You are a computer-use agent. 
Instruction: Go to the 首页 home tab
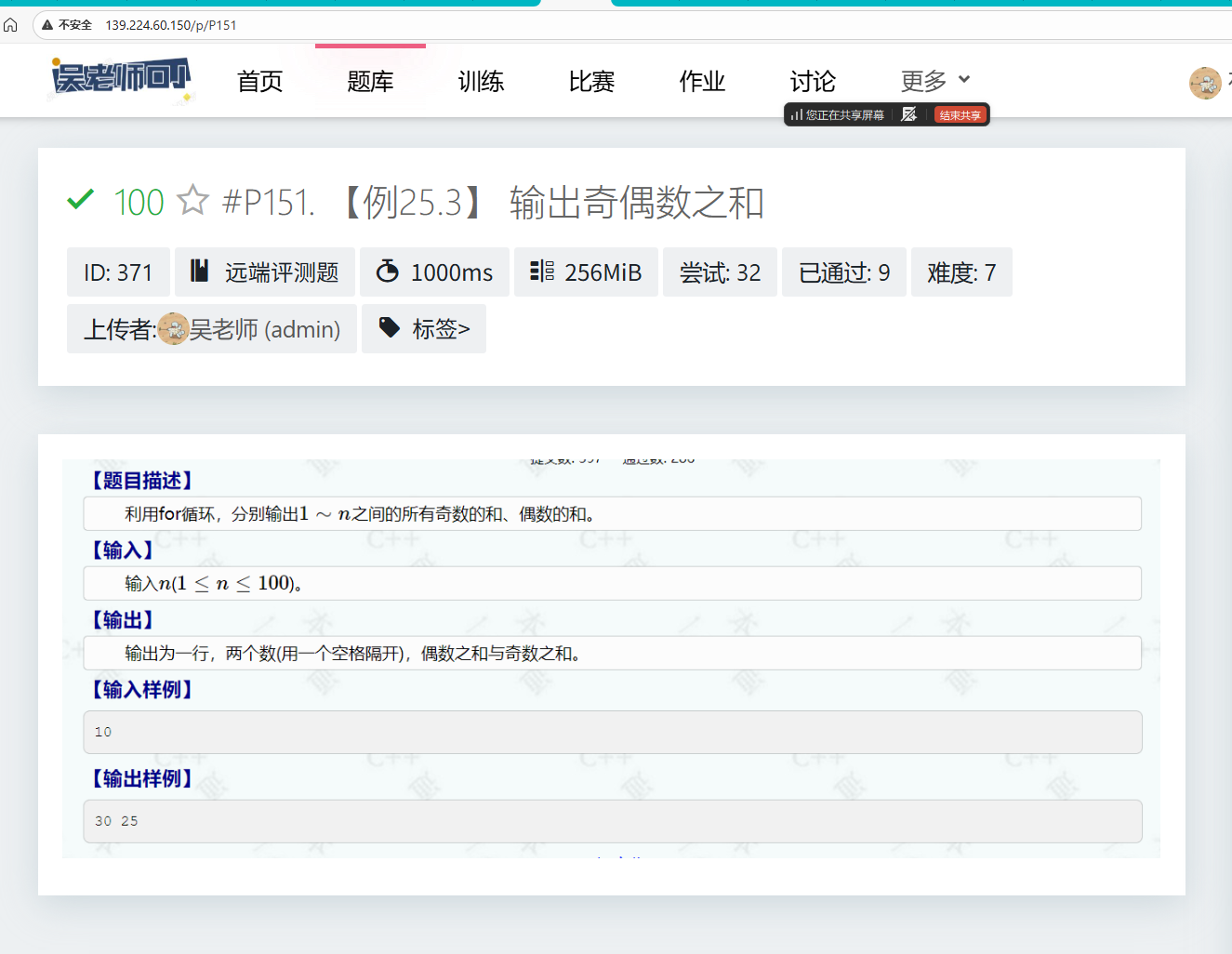(259, 82)
